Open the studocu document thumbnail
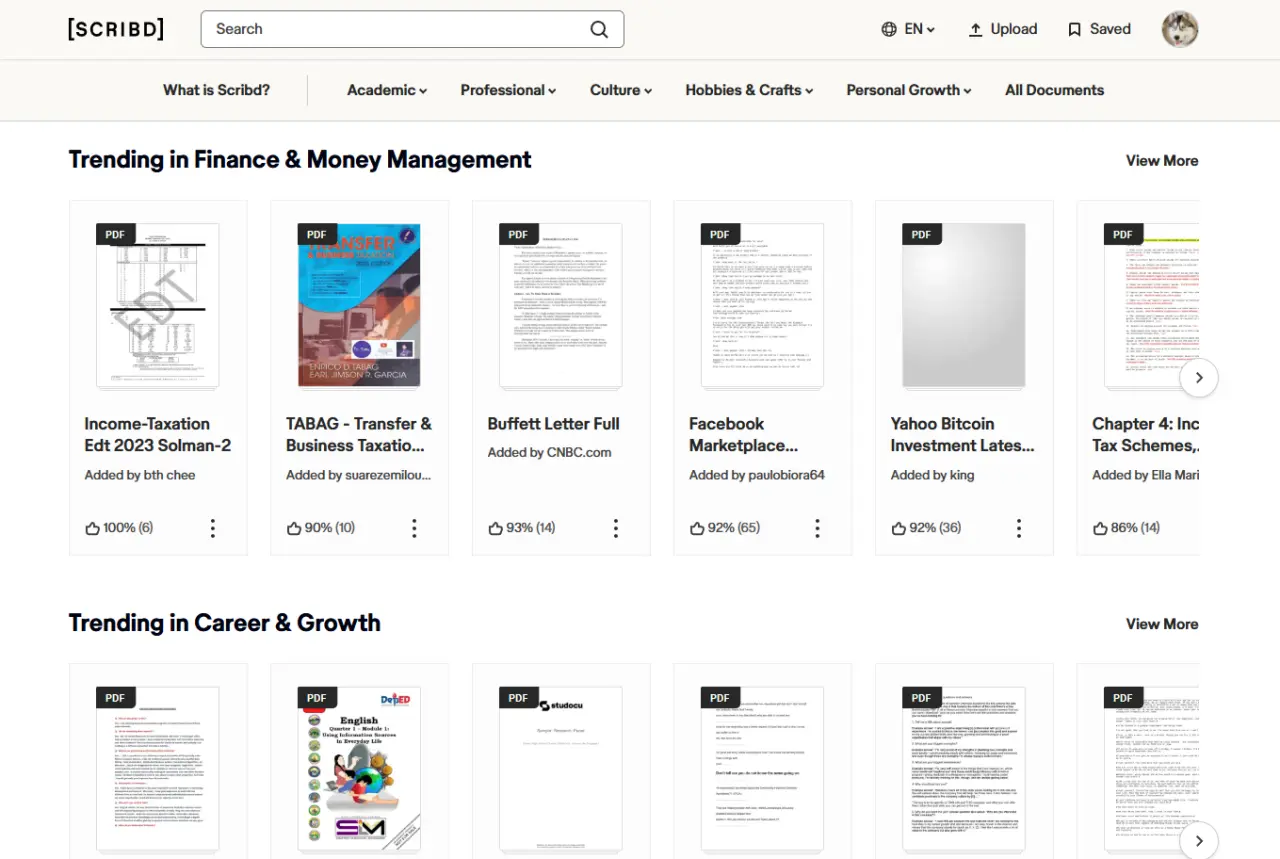Image resolution: width=1280 pixels, height=859 pixels. click(561, 768)
